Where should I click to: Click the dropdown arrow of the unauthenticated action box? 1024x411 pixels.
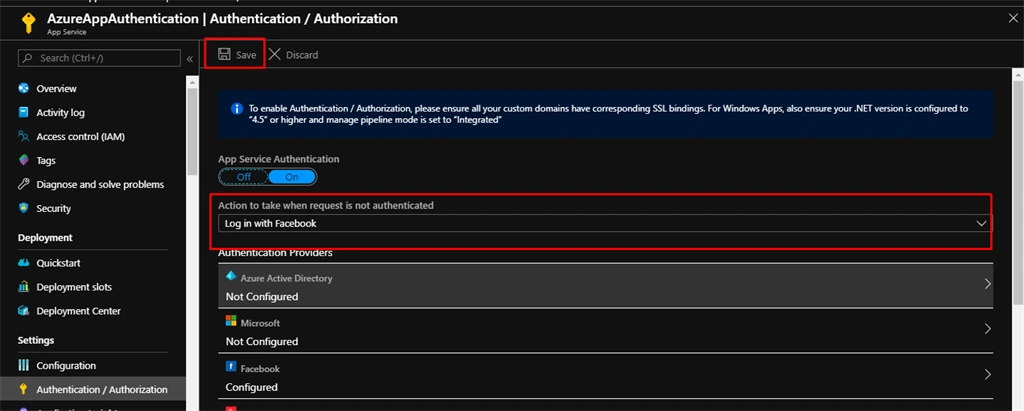click(x=981, y=223)
